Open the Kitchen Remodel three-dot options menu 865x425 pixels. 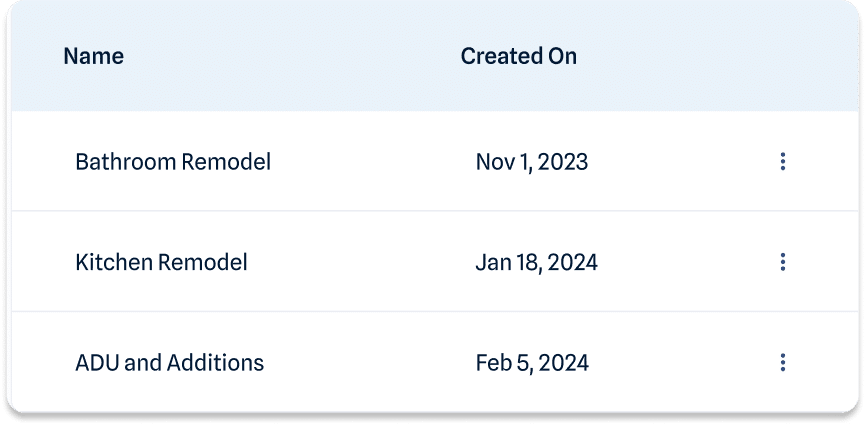coord(782,262)
